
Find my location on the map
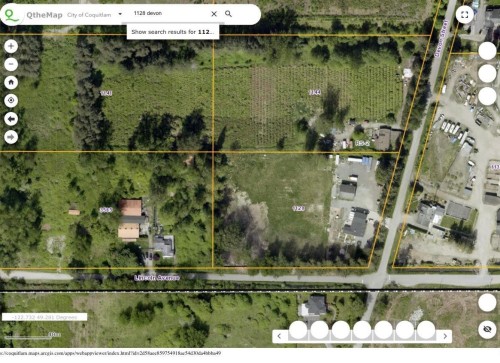11,100
